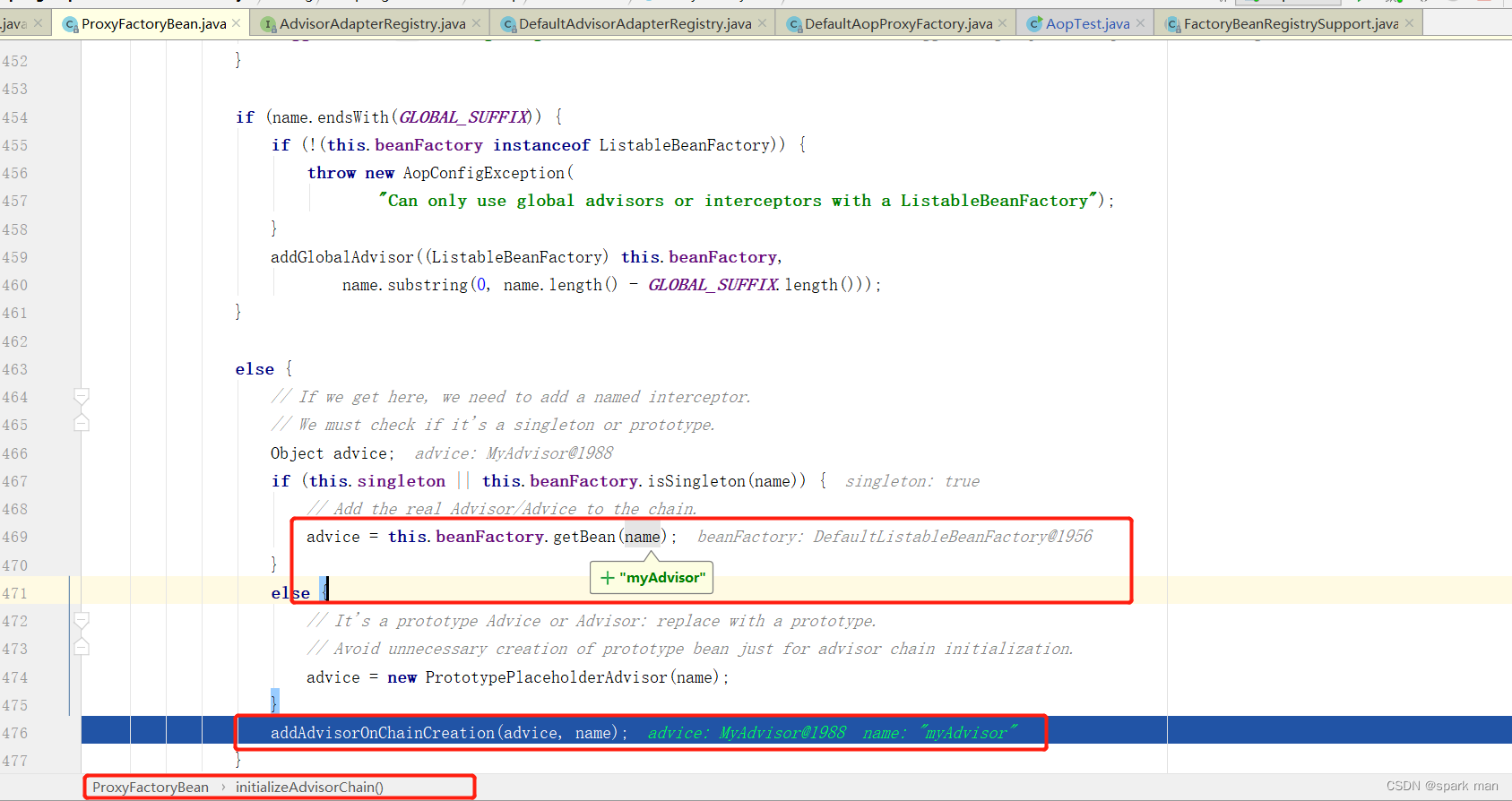Image resolution: width=1512 pixels, height=801 pixels.
Task: Click the else keyword on line 463
Action: click(255, 369)
